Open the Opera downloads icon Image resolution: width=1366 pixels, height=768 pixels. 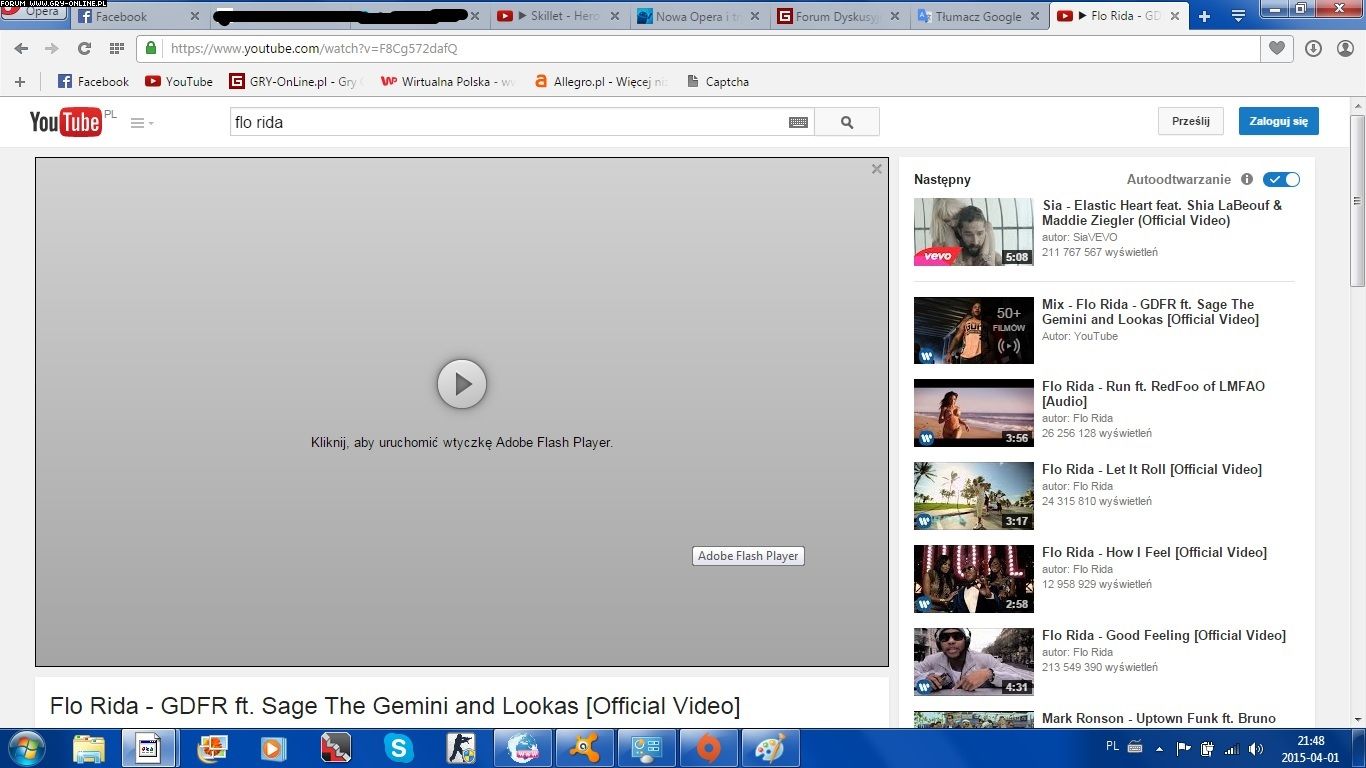[x=1314, y=48]
